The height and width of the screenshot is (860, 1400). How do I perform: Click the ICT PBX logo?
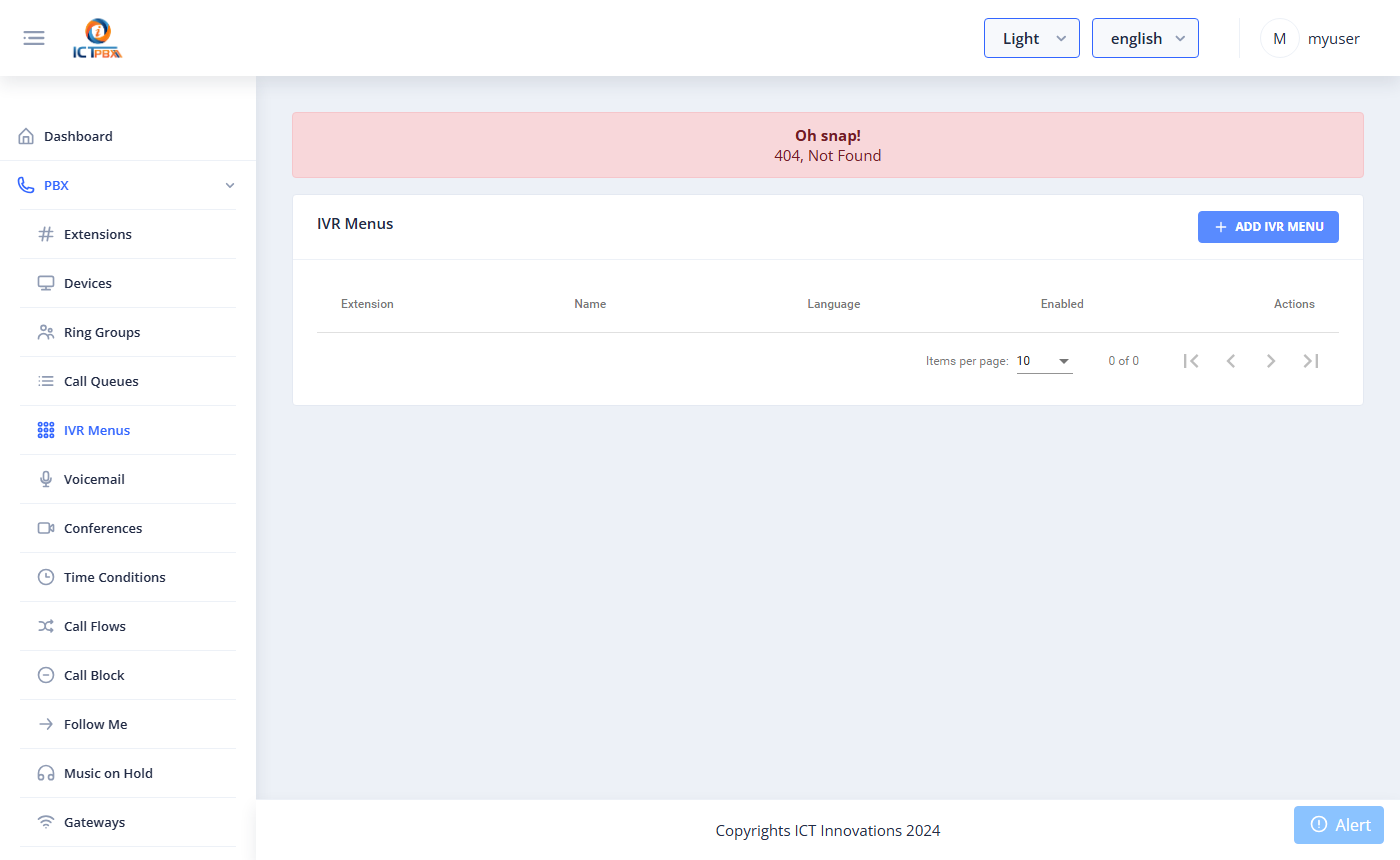tap(98, 39)
